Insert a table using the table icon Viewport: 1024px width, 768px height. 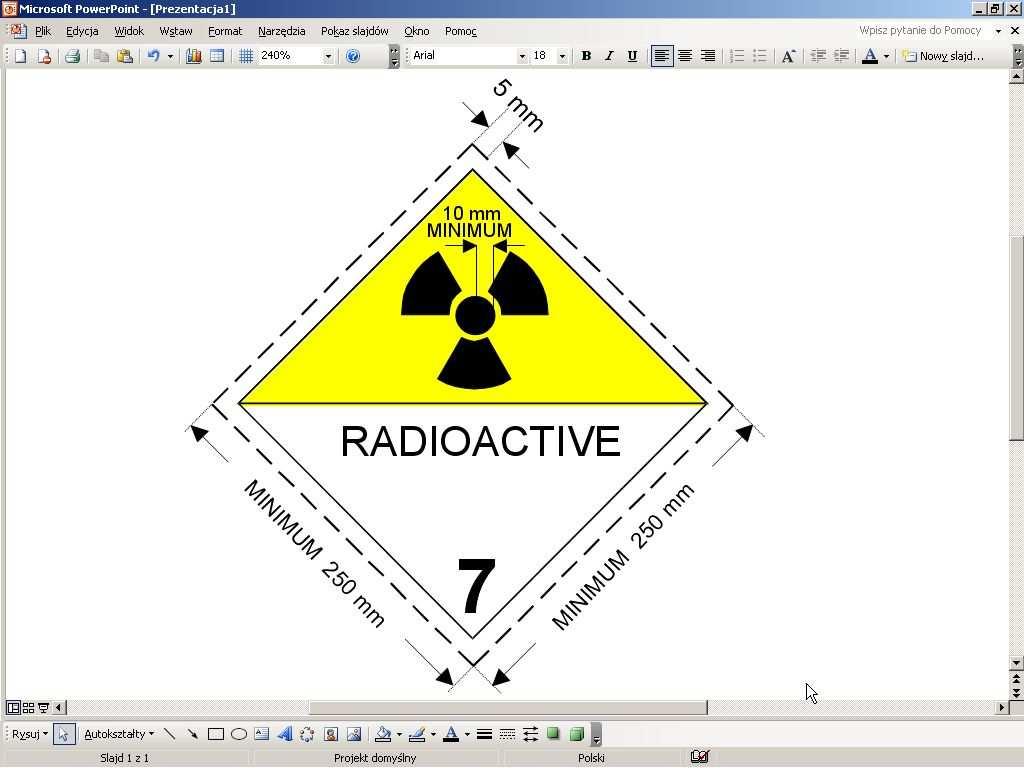pos(217,56)
